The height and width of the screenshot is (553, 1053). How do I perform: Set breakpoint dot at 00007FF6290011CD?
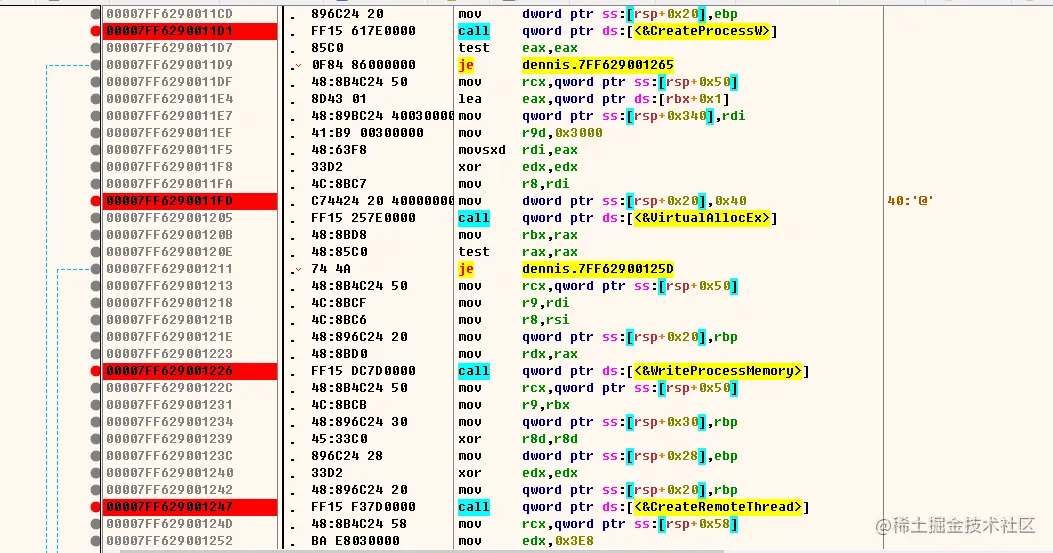coord(95,13)
